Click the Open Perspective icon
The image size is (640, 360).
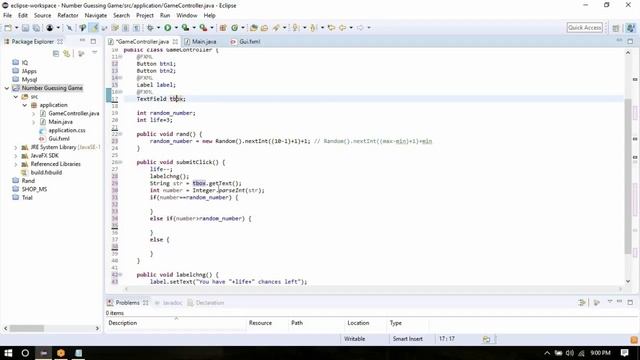(616, 28)
